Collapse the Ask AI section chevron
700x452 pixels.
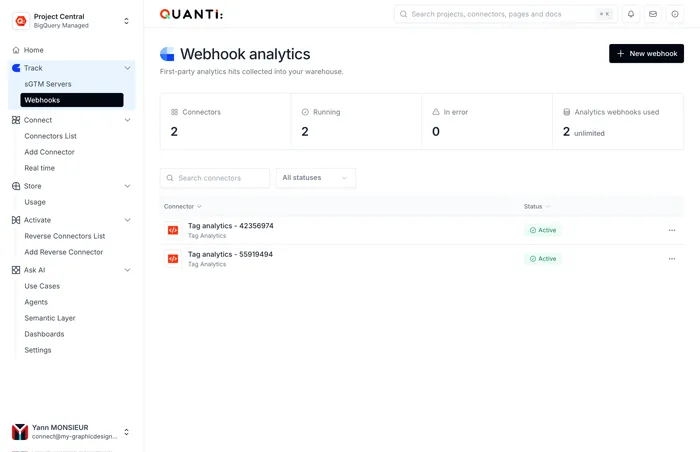(127, 270)
